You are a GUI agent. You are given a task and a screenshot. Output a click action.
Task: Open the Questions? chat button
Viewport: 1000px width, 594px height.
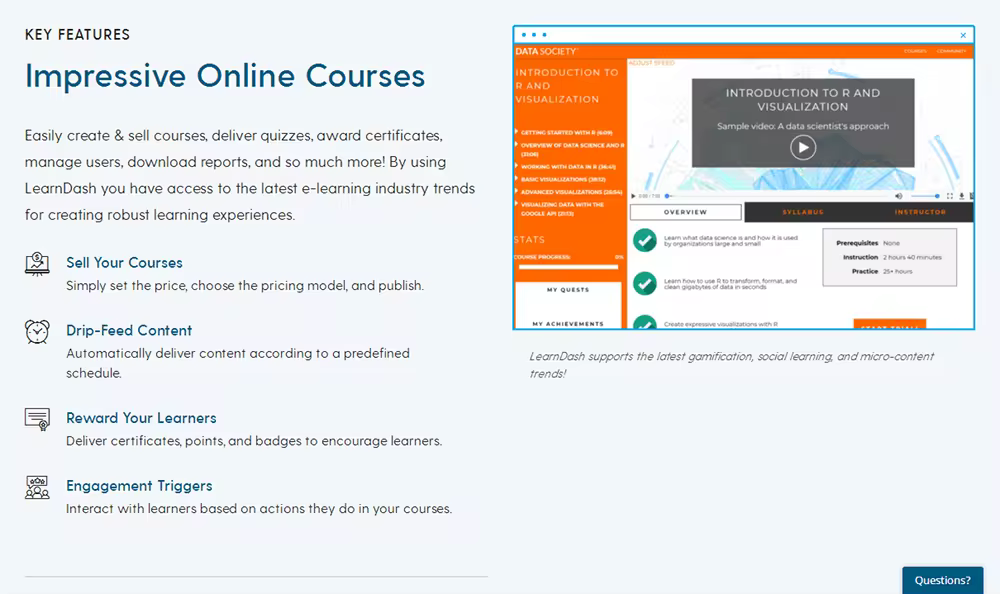coord(943,580)
